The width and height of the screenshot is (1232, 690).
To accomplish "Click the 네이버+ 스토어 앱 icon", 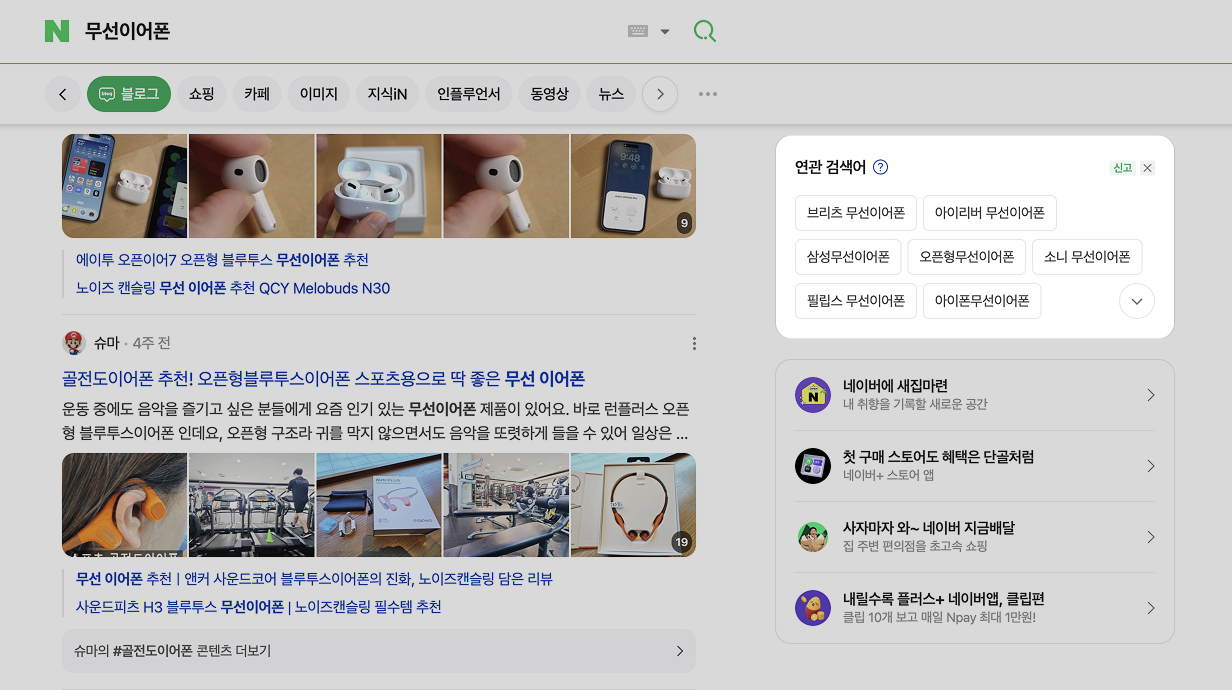I will [813, 466].
